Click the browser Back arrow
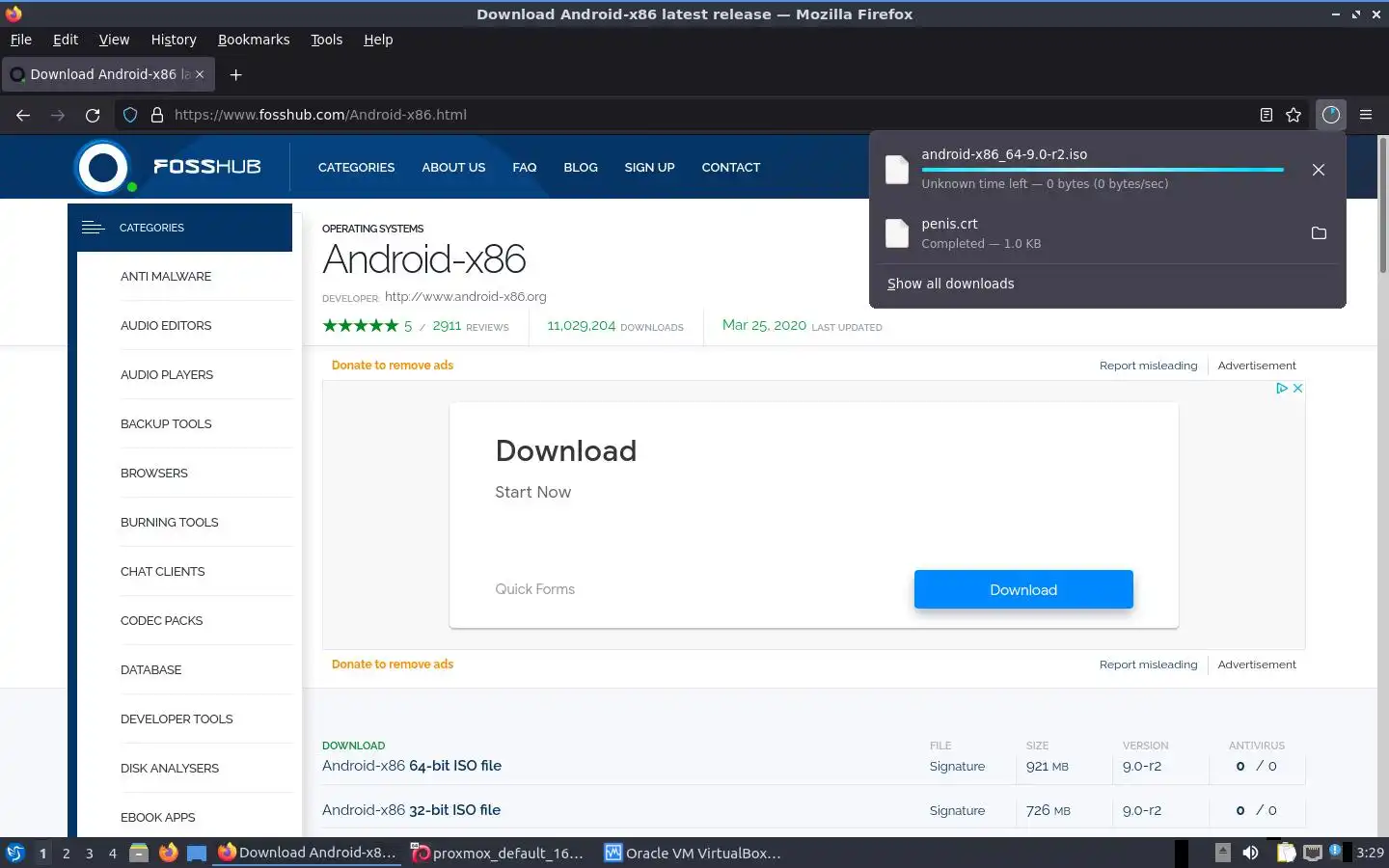 click(23, 115)
